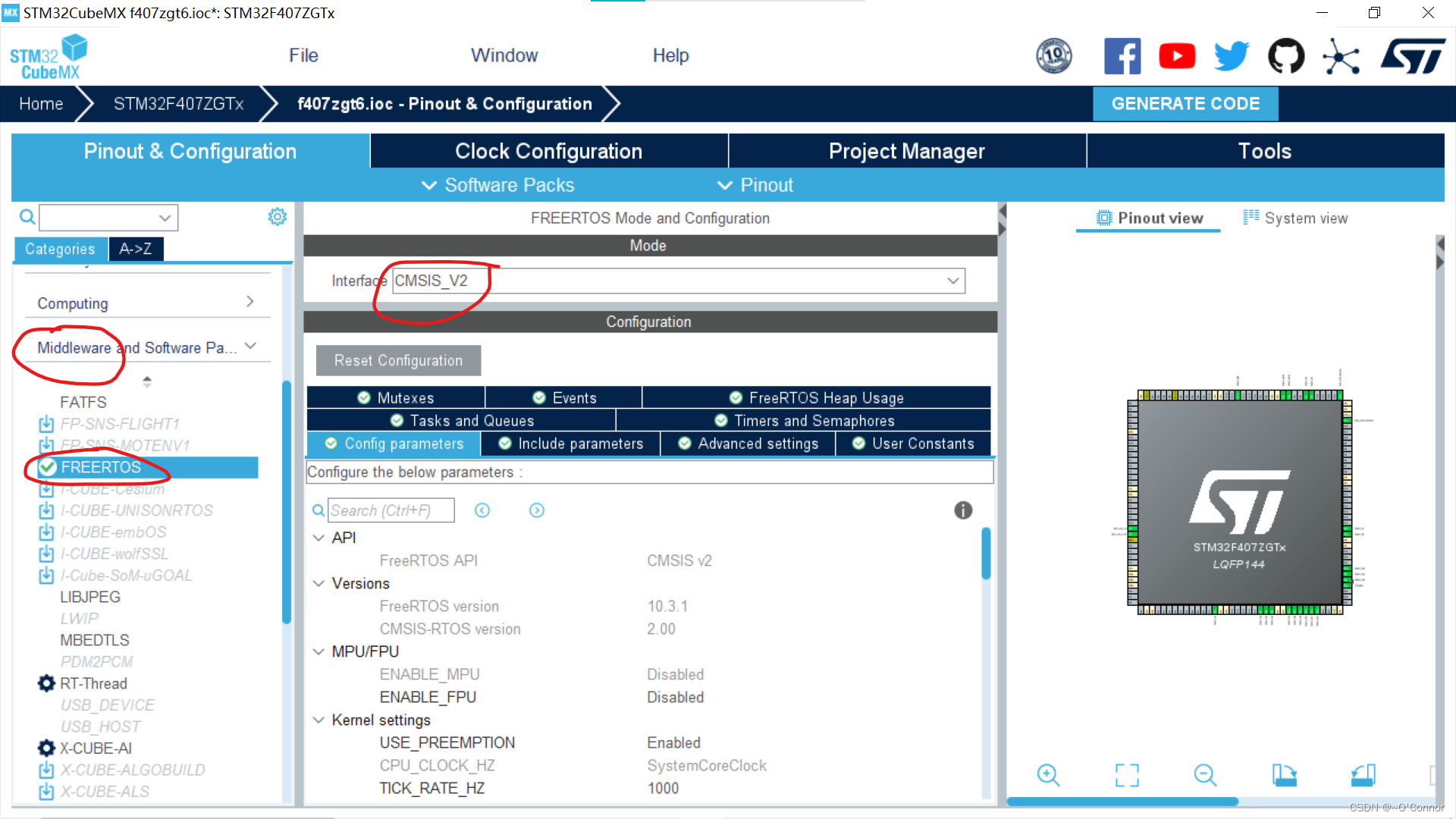
Task: Click the information icon in the parameters panel
Action: [963, 510]
